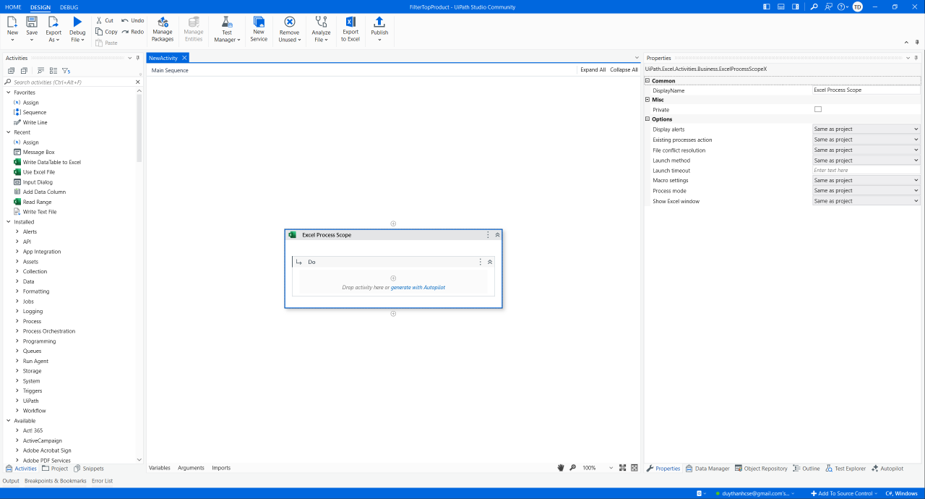Open Test Manager menu

pos(227,29)
